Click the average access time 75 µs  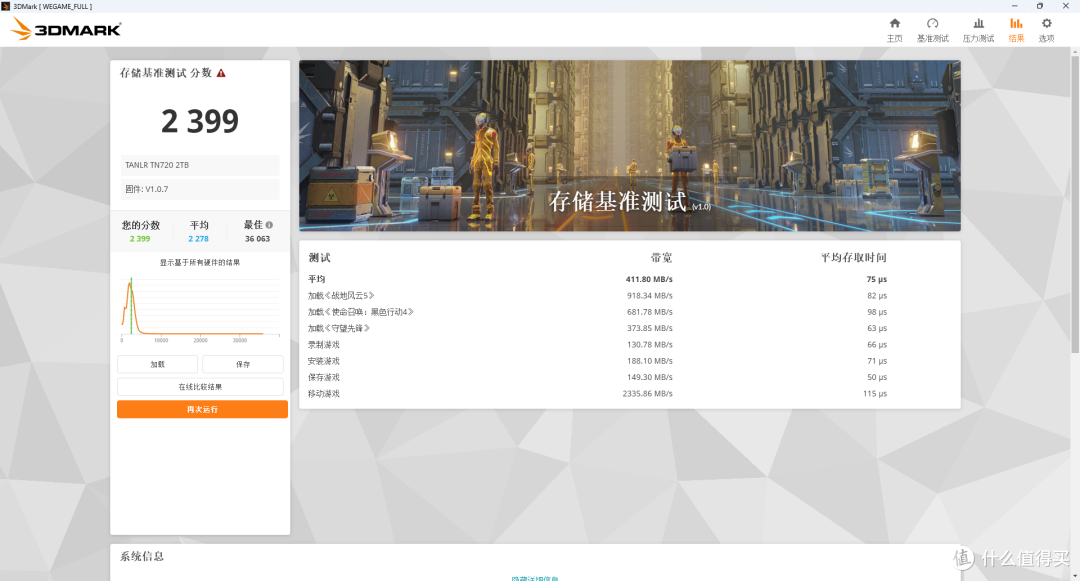click(877, 279)
